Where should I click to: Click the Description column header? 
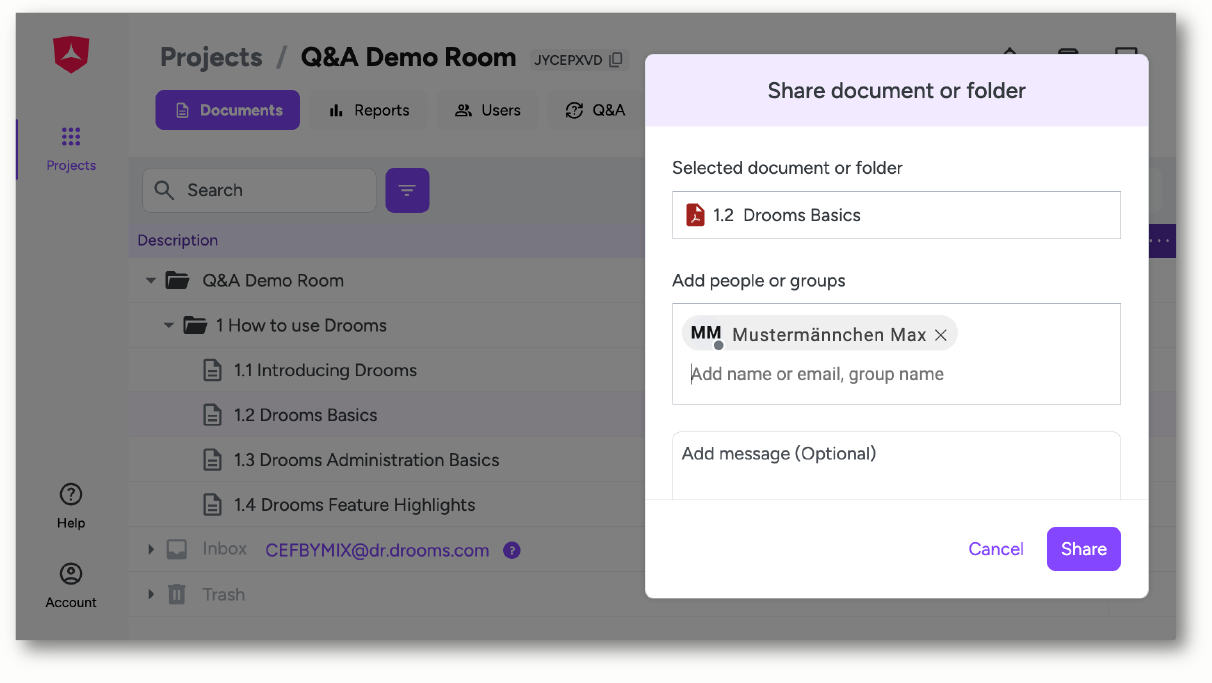[x=178, y=240]
